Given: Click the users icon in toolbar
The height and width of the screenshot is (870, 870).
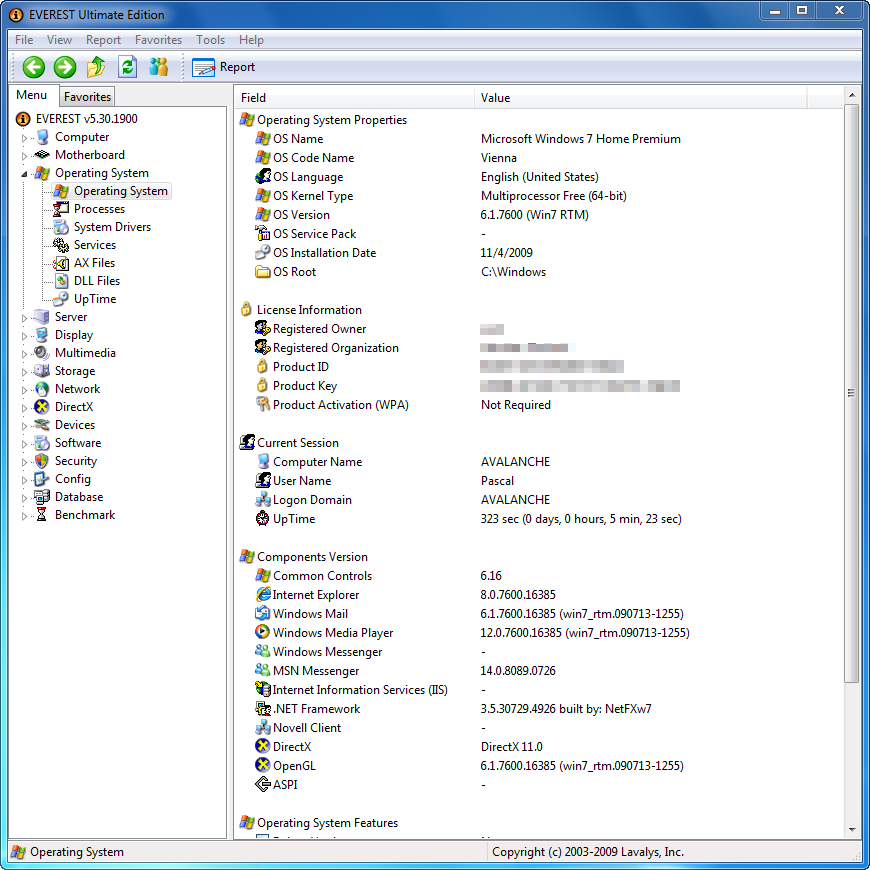Looking at the screenshot, I should click(x=158, y=67).
